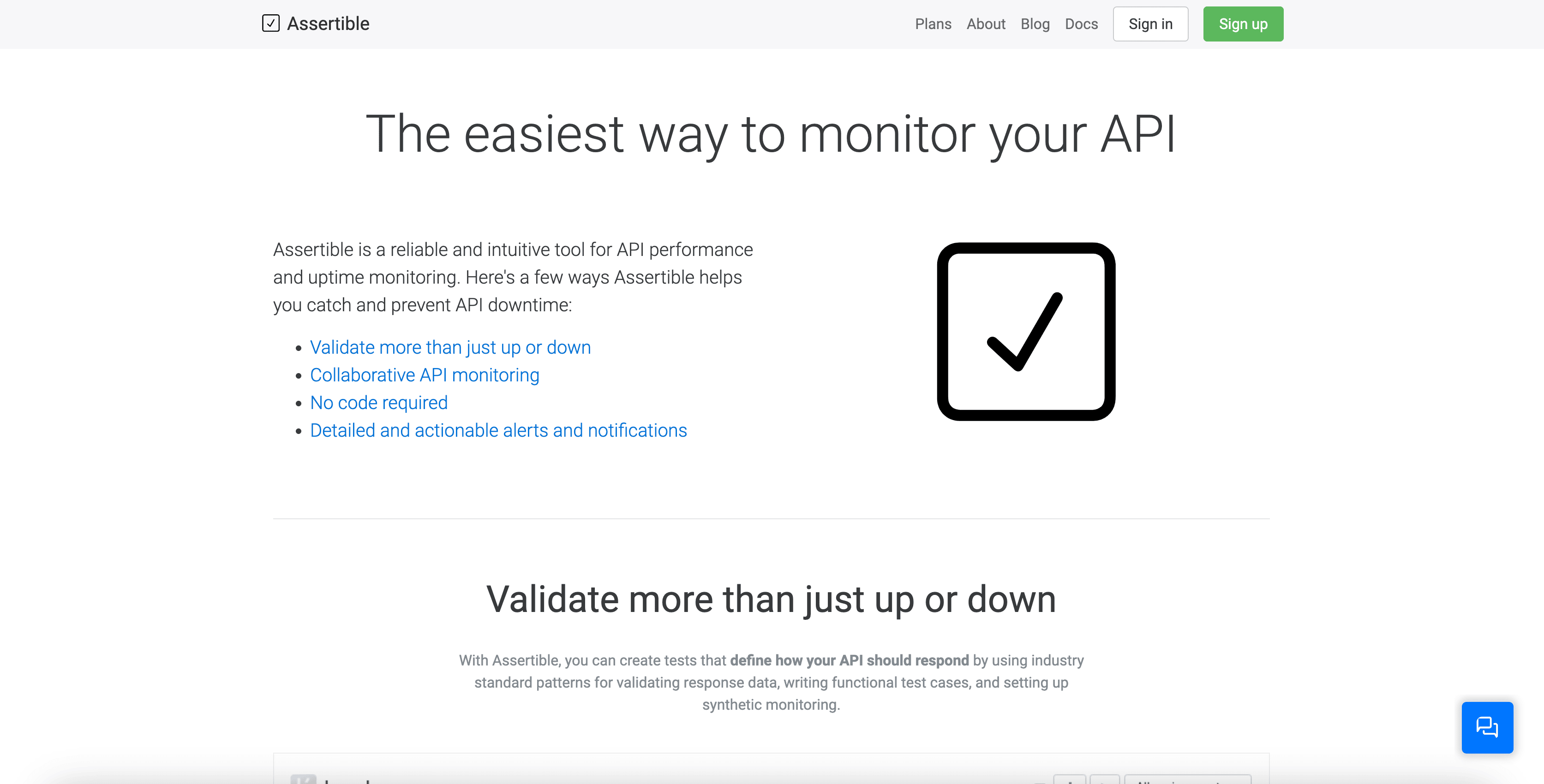Click the Assertible checkbox logo icon

coord(271,23)
